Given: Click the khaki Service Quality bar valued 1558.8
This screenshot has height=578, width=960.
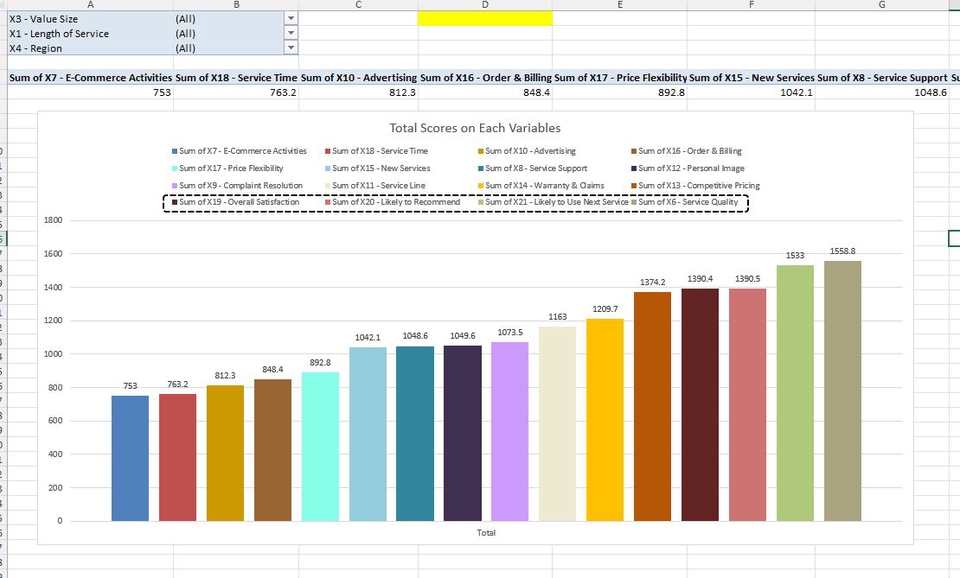Looking at the screenshot, I should pos(842,391).
